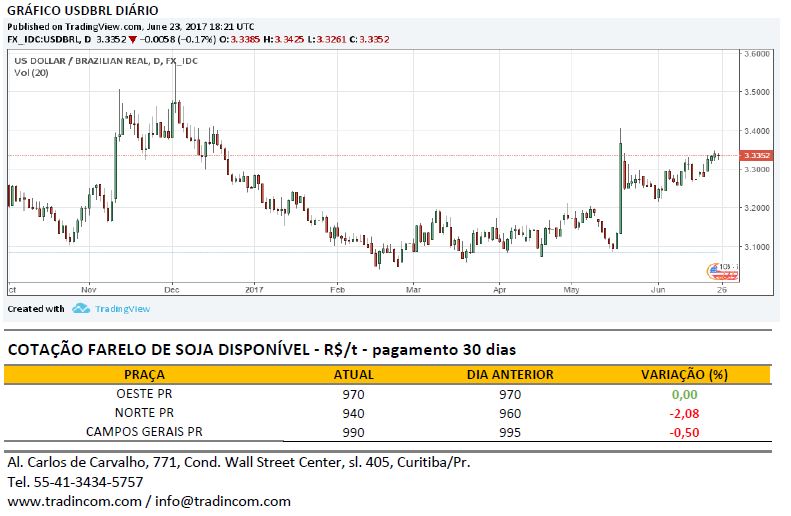Click the 'PRAÇA' column header

(x=144, y=375)
